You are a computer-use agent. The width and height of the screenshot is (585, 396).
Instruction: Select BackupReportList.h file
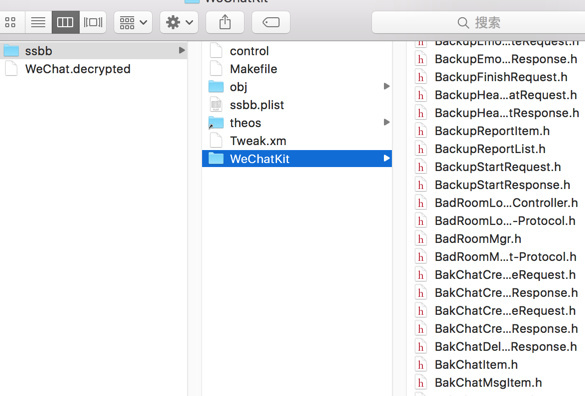[x=490, y=149]
